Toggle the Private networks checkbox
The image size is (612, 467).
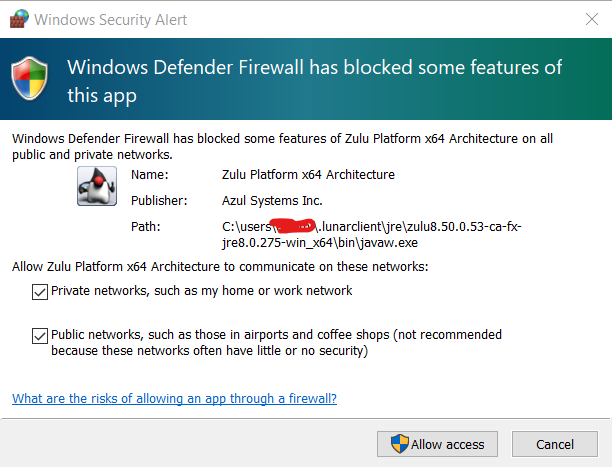click(x=40, y=291)
